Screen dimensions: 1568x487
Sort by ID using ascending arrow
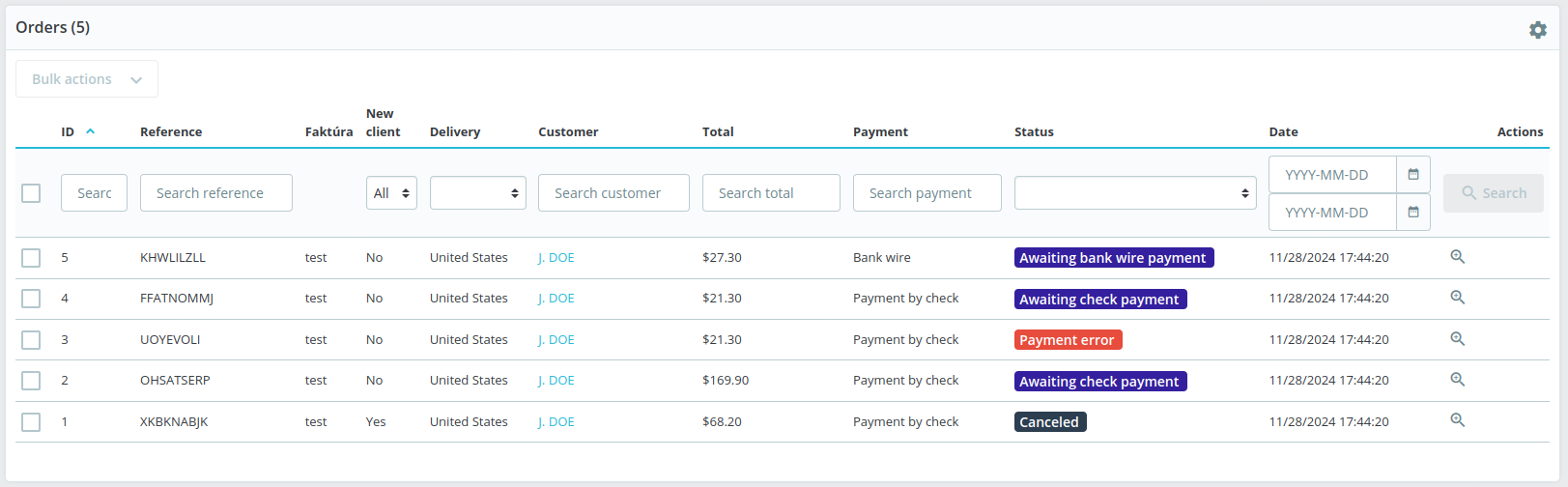90,131
